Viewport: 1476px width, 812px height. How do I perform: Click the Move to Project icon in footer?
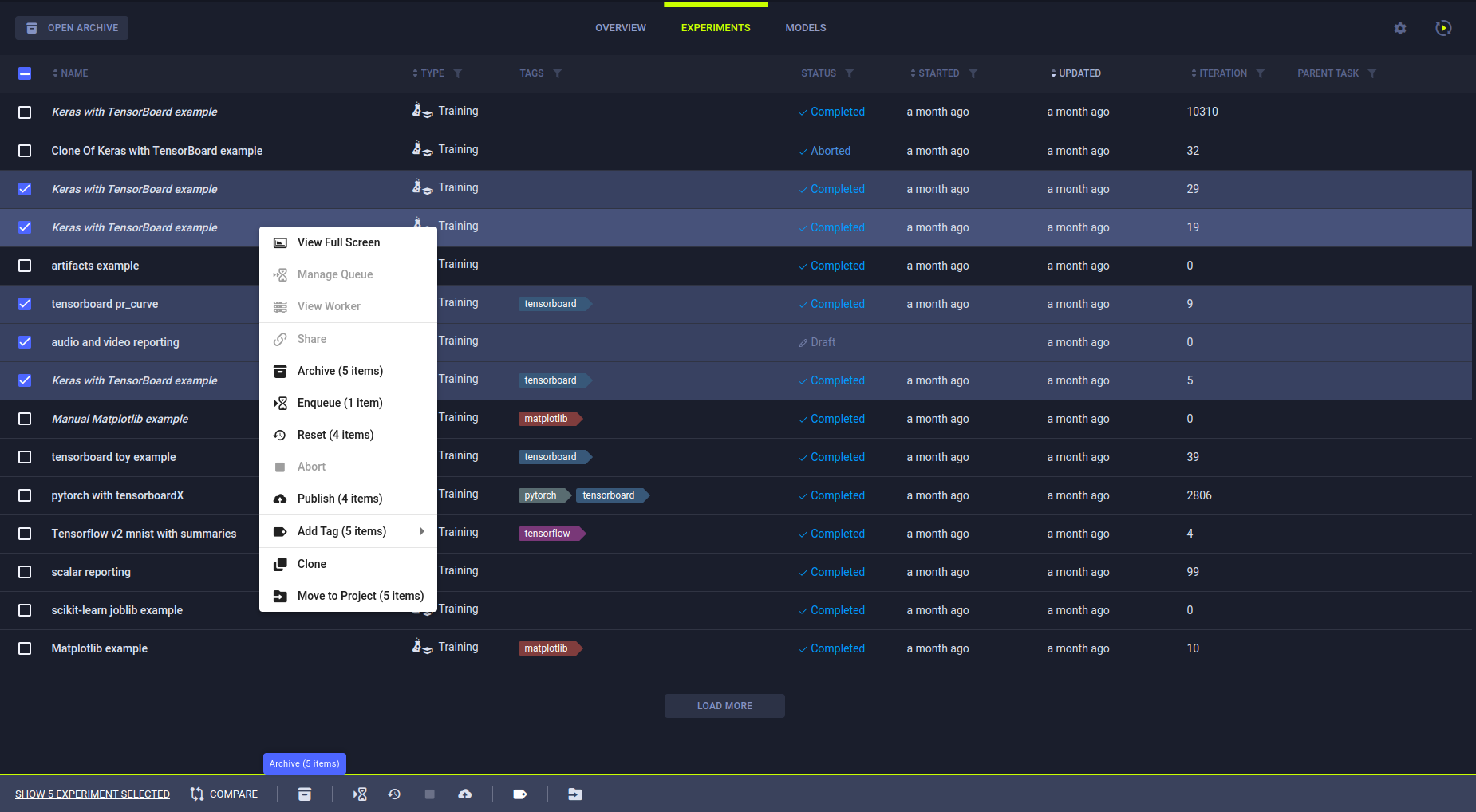point(575,794)
